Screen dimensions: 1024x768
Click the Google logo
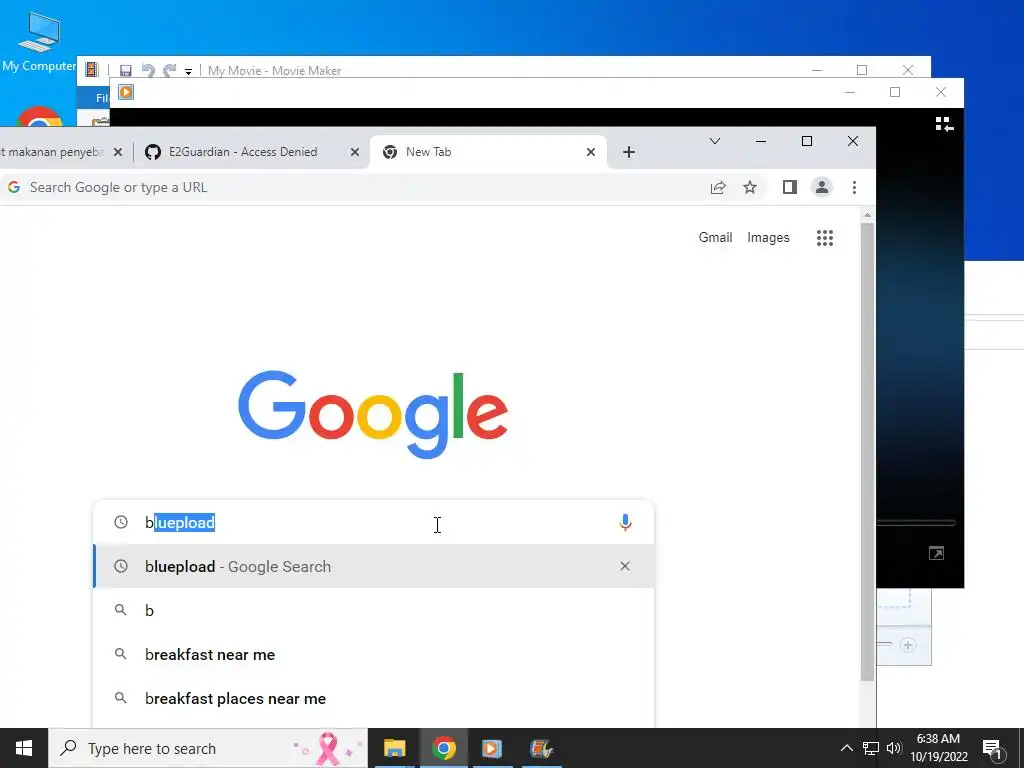click(373, 414)
